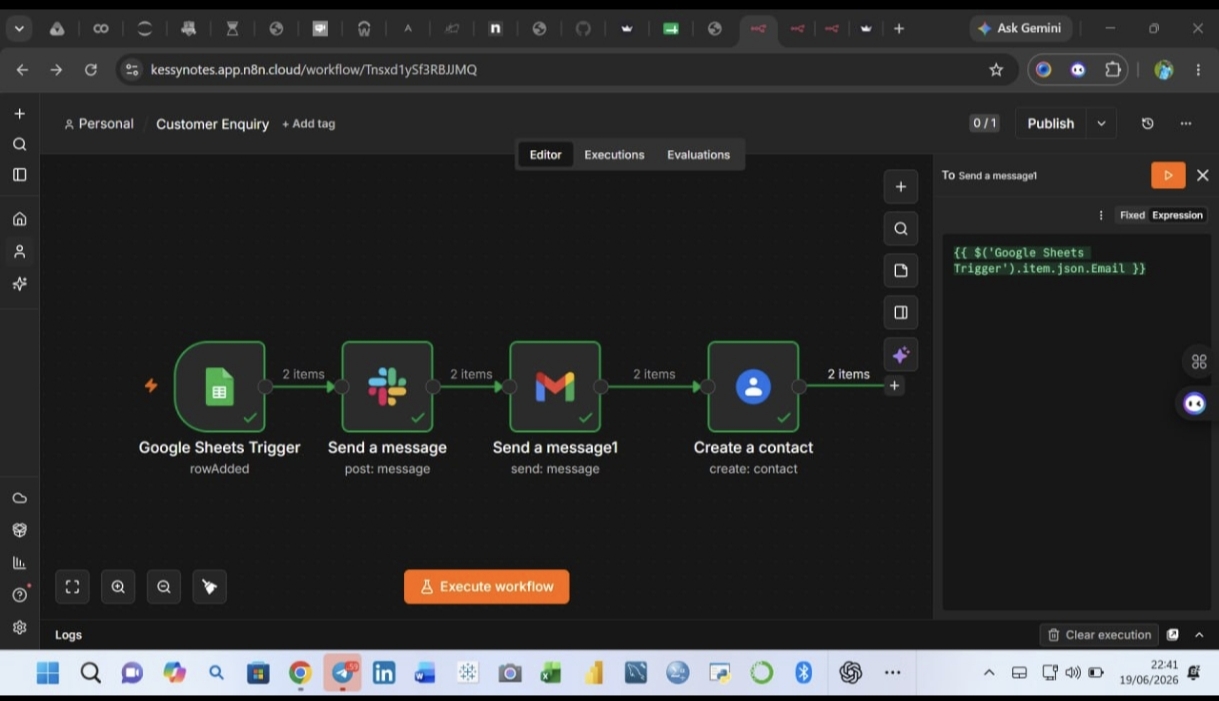Viewport: 1219px width, 701px height.
Task: Open workflow history clock icon
Action: pyautogui.click(x=1147, y=124)
